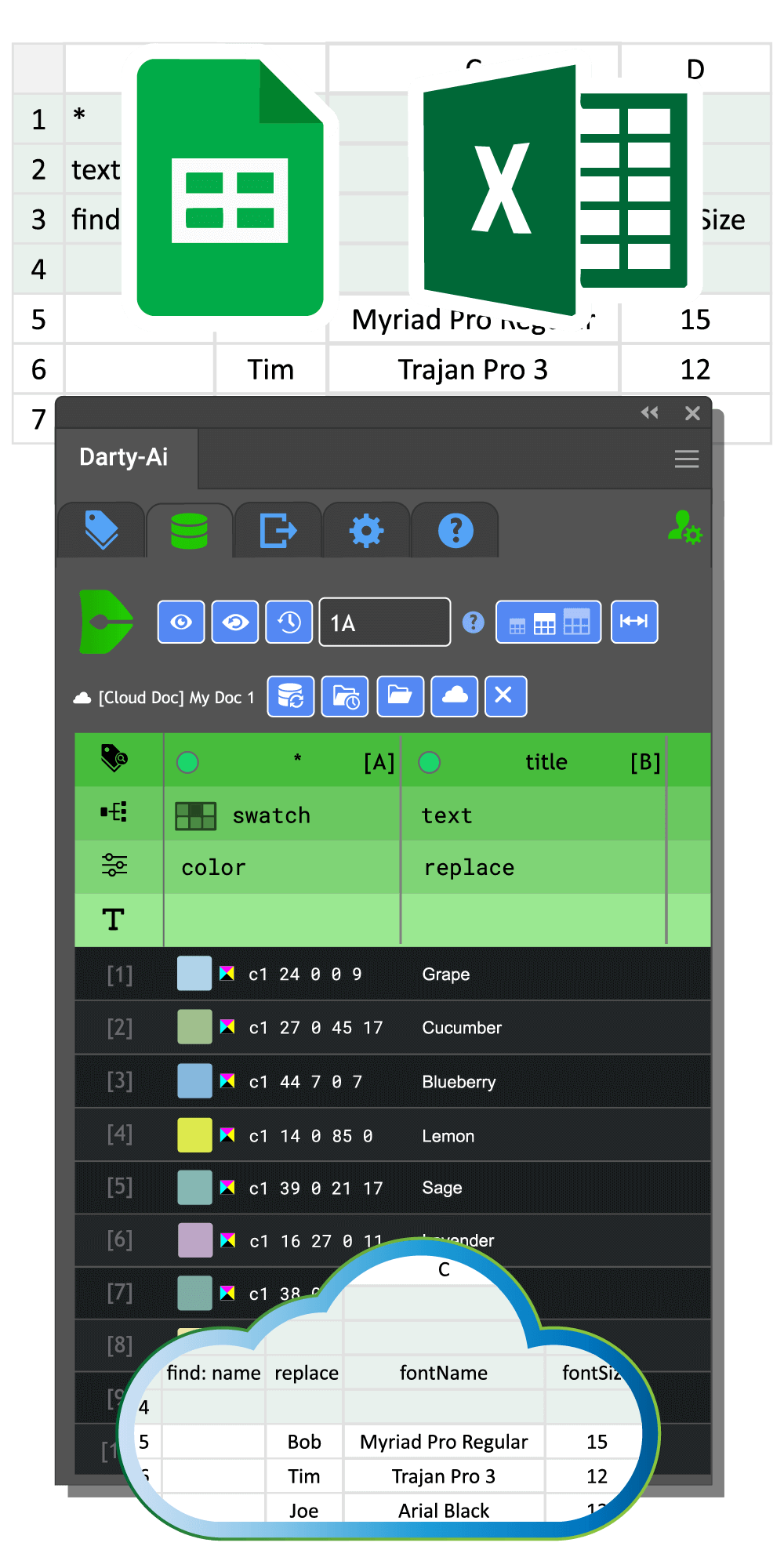Click the green Darty pen-nib logo

click(x=106, y=622)
